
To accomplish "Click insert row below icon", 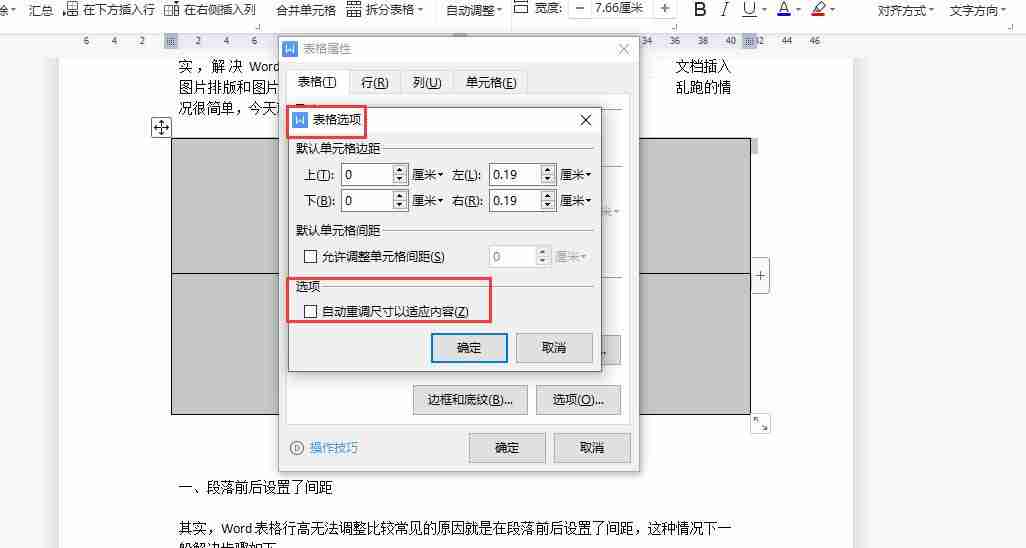I will click(x=110, y=10).
